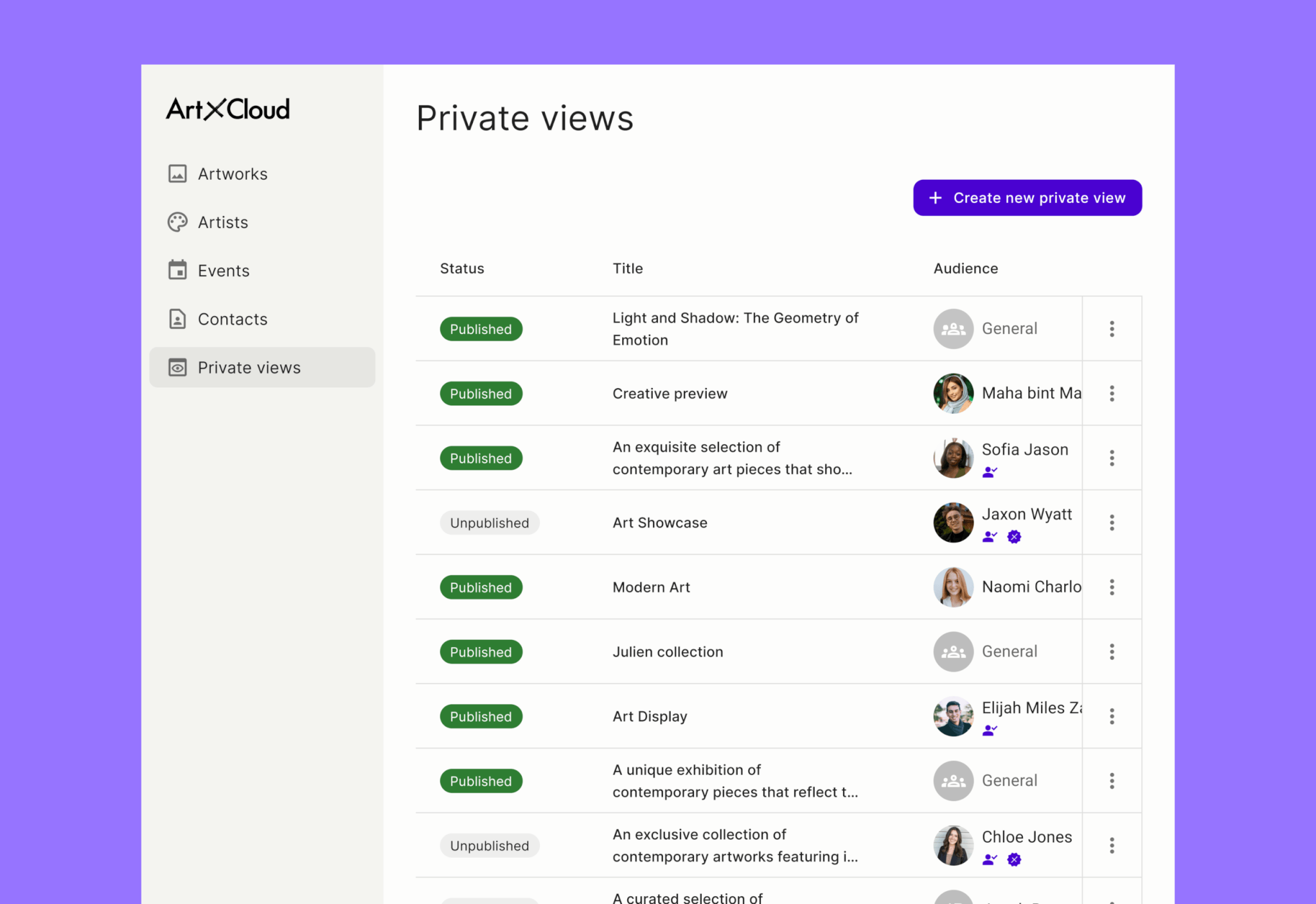Click Chloe Jones' profile picture
The width and height of the screenshot is (1316, 904).
coord(954,846)
